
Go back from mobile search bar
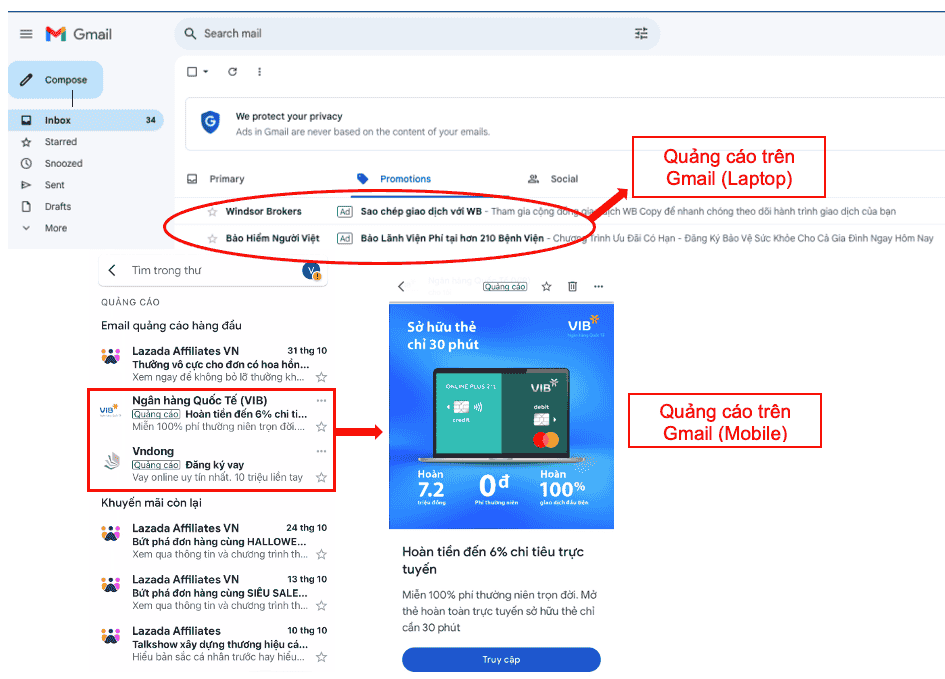112,271
